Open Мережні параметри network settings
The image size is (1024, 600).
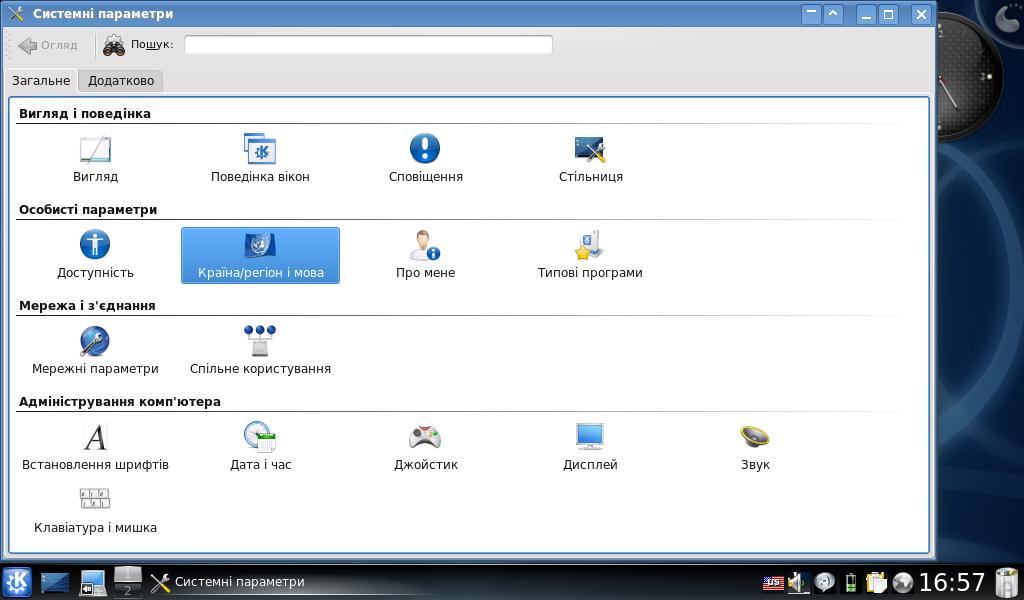(95, 351)
